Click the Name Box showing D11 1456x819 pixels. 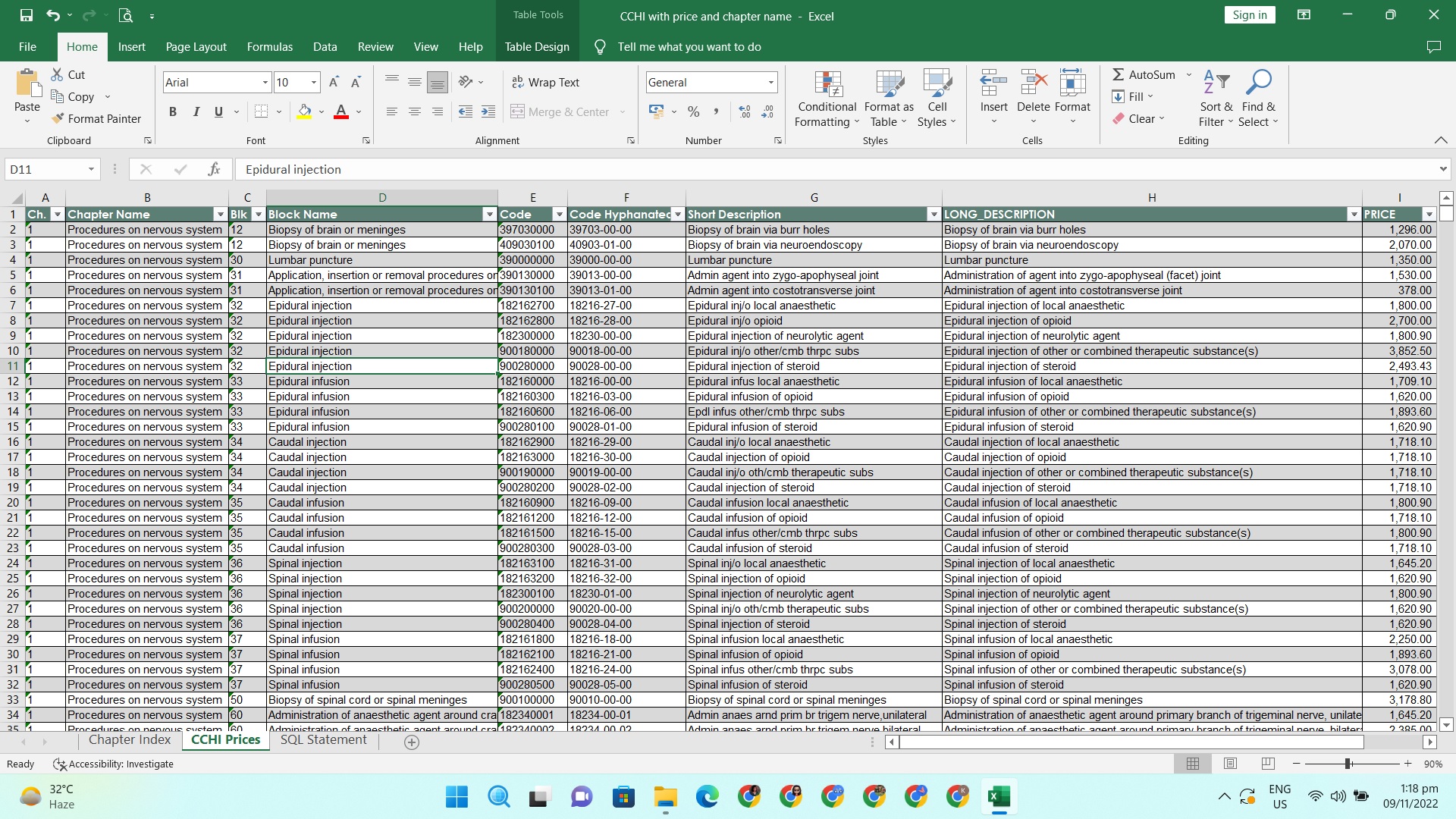click(45, 169)
